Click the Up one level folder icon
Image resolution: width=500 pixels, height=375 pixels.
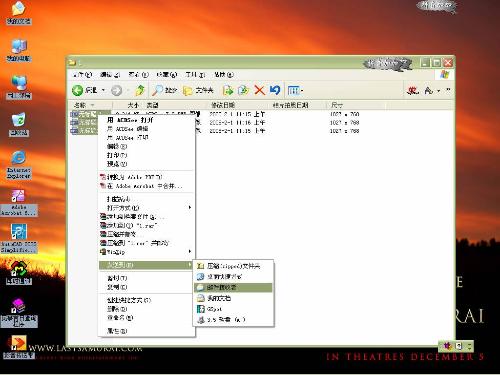click(140, 90)
